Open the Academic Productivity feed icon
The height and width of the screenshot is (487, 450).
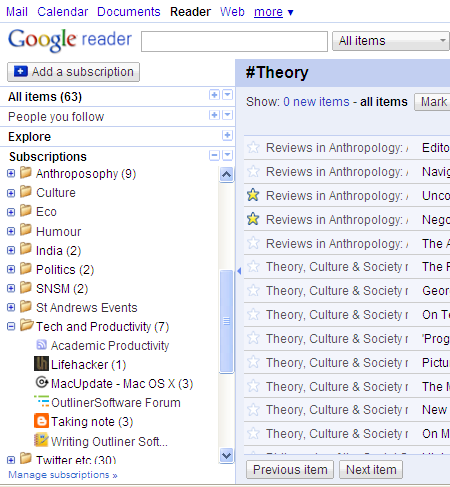tap(41, 345)
